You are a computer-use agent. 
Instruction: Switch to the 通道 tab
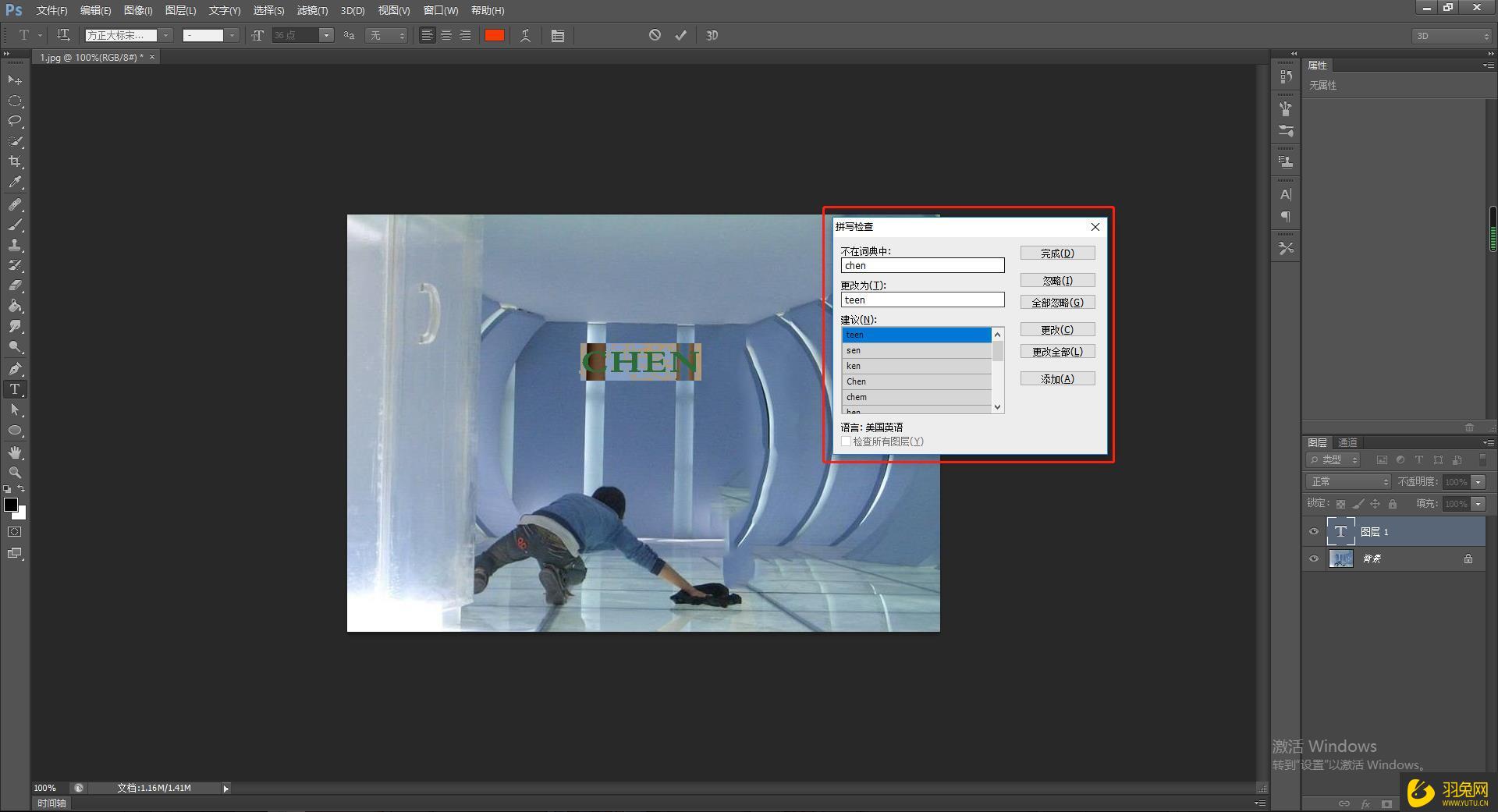(1347, 442)
